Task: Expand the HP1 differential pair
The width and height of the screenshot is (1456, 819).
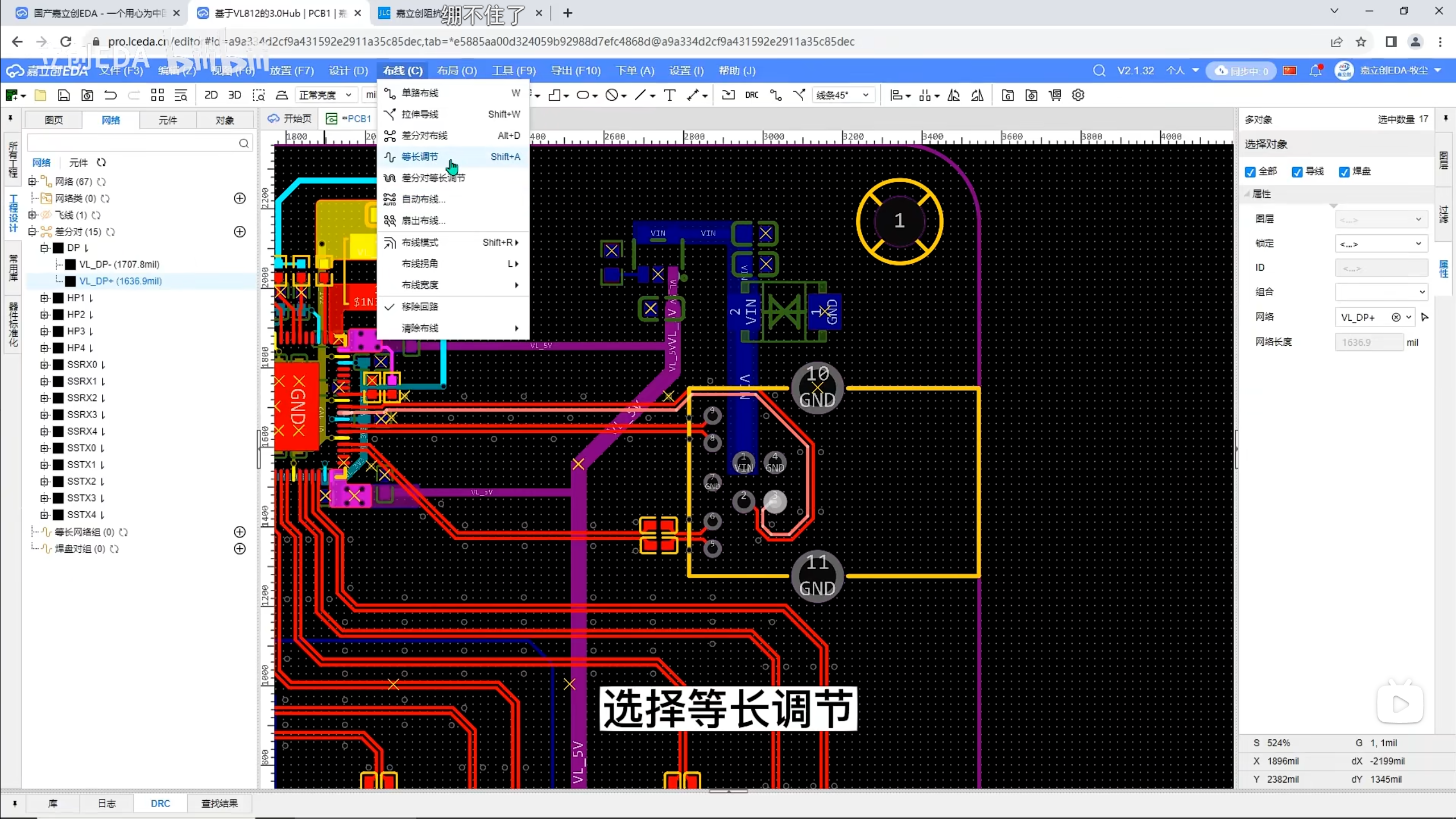Action: [x=44, y=298]
